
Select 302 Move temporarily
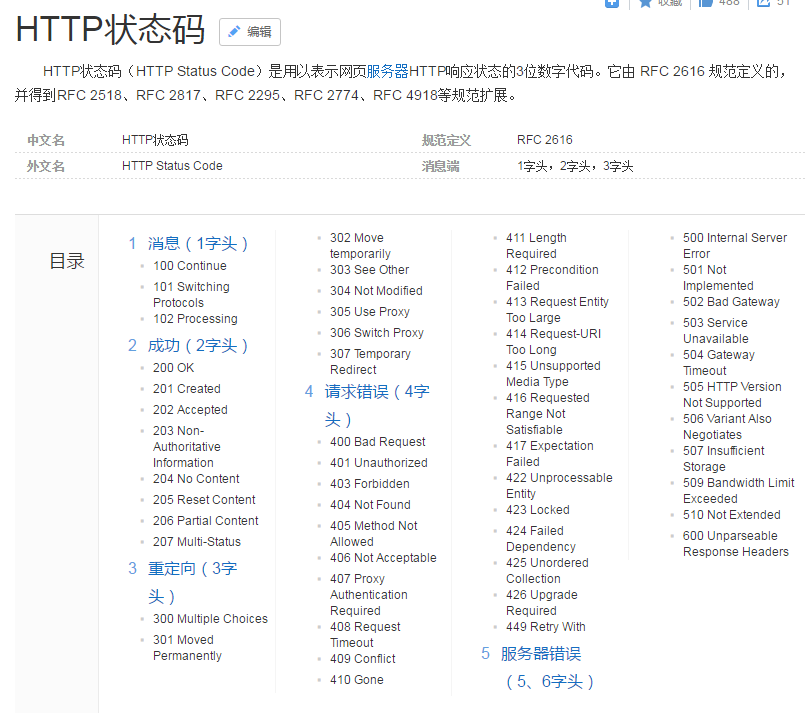pos(360,246)
